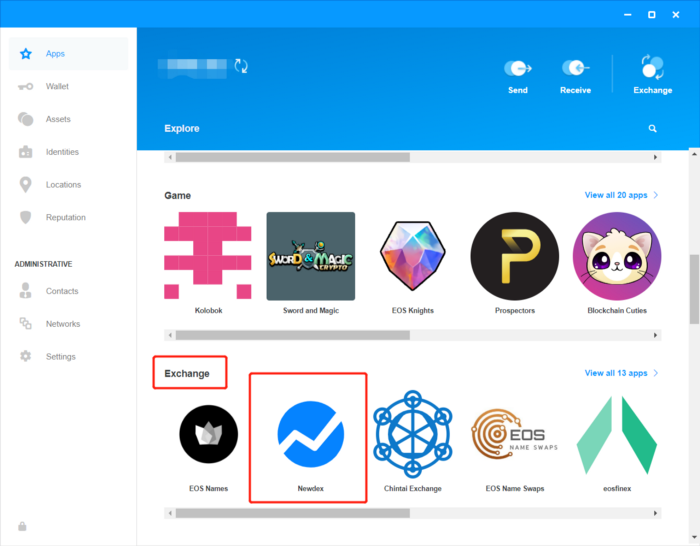Click the Exchange label in the header
The width and height of the screenshot is (700, 546).
(x=653, y=90)
